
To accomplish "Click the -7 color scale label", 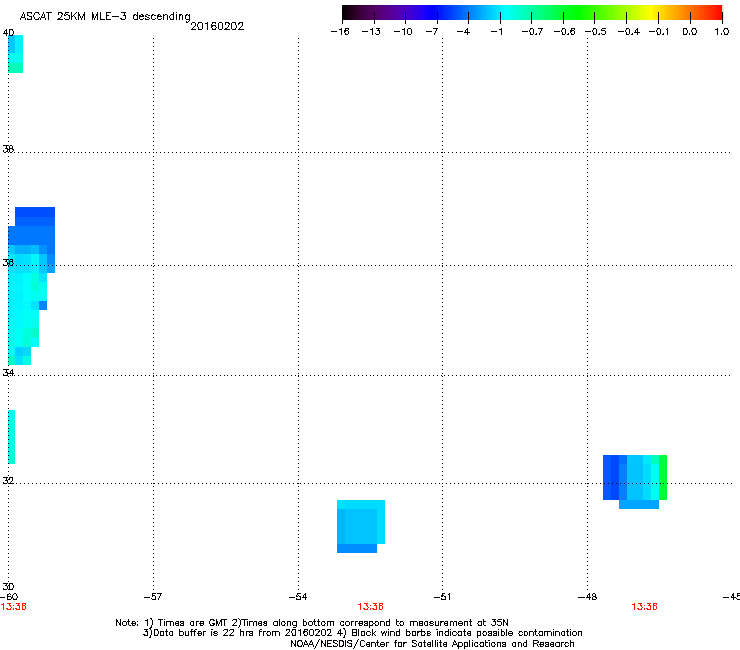I will (x=432, y=32).
